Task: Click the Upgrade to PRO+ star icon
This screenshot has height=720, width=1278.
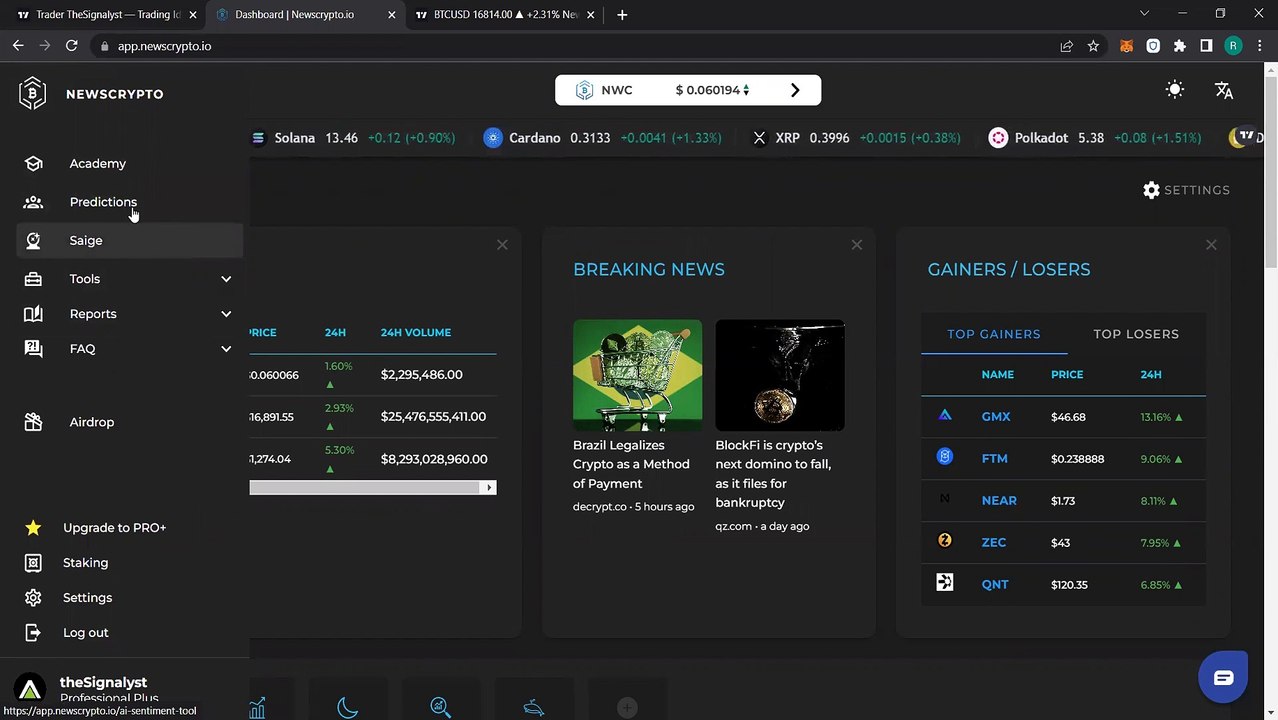Action: (33, 528)
